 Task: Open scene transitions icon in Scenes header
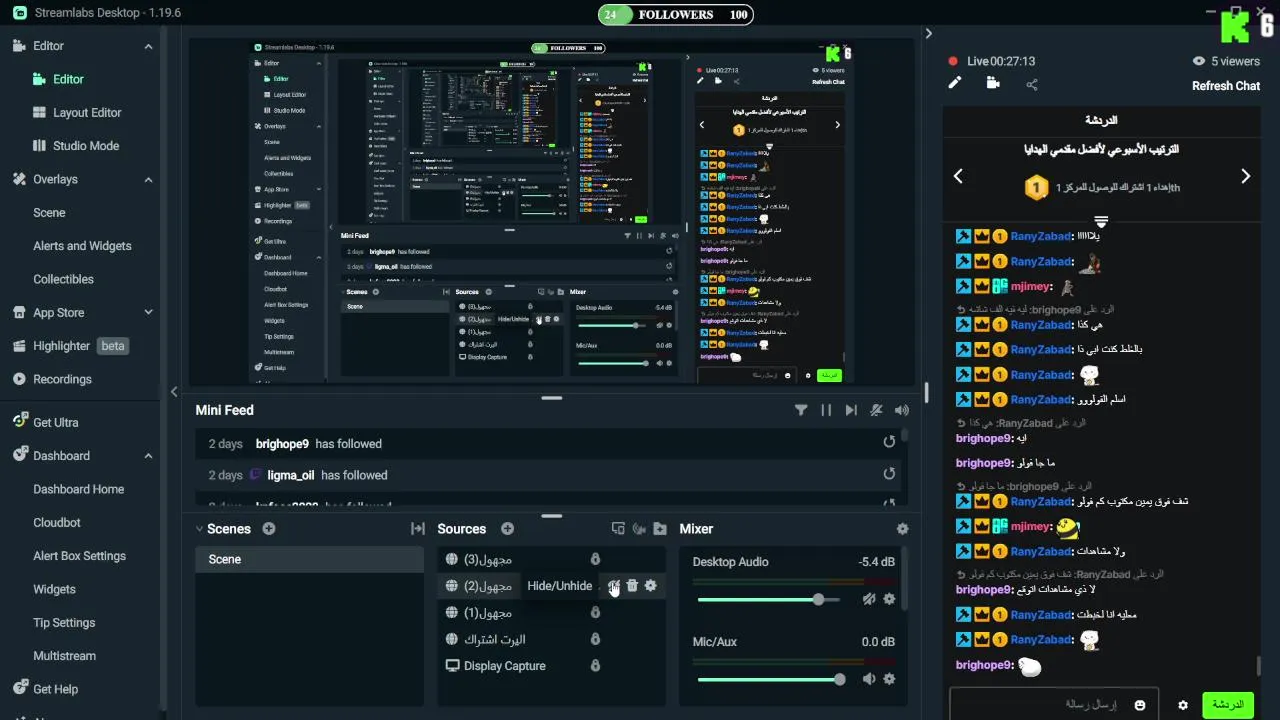pyautogui.click(x=418, y=529)
